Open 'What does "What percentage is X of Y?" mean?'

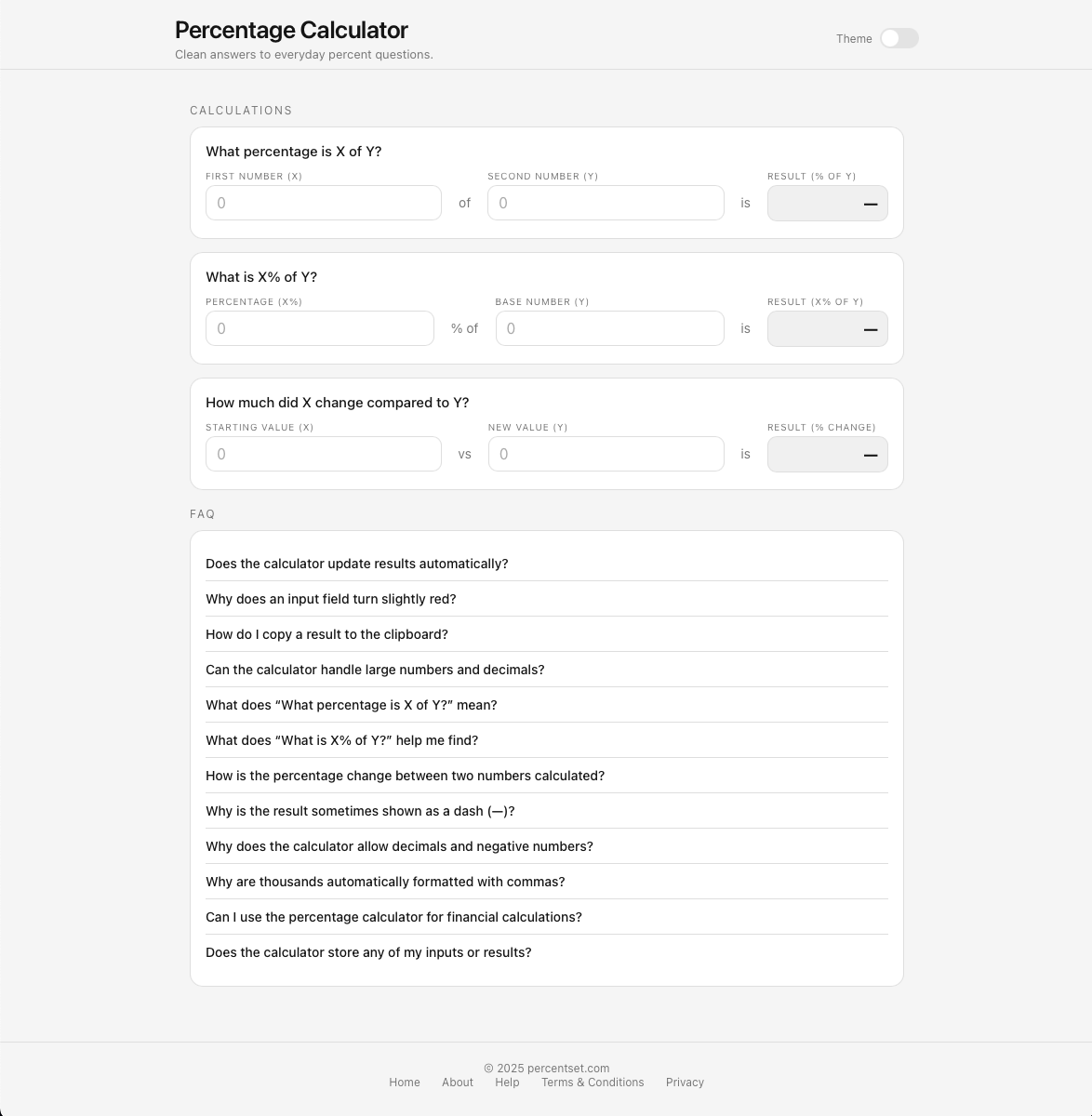point(352,705)
